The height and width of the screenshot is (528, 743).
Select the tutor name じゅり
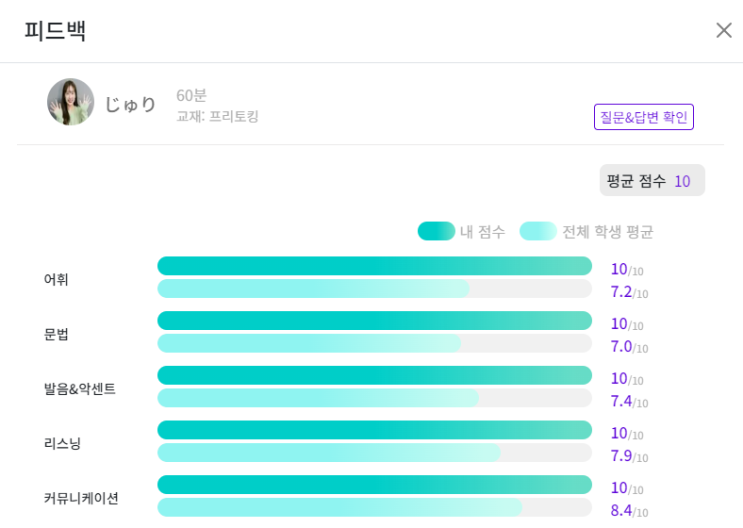click(131, 104)
